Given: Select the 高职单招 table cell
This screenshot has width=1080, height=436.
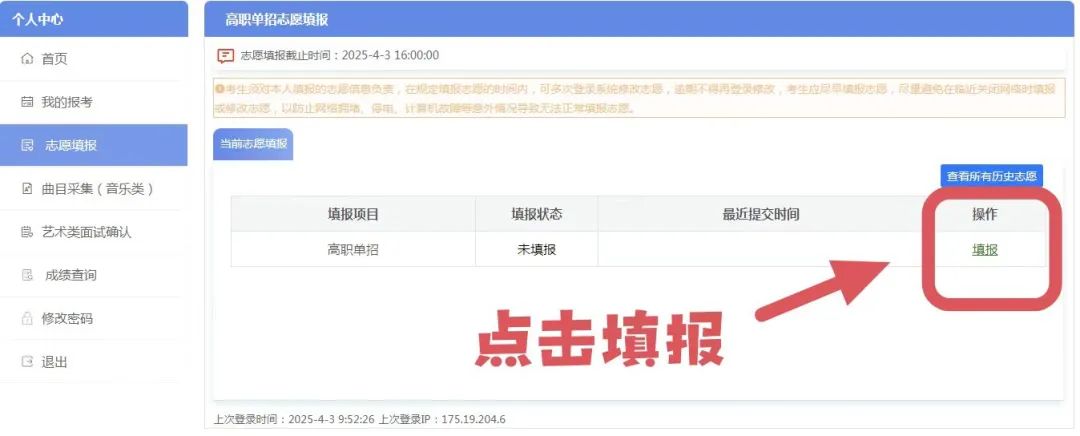Looking at the screenshot, I should point(353,250).
